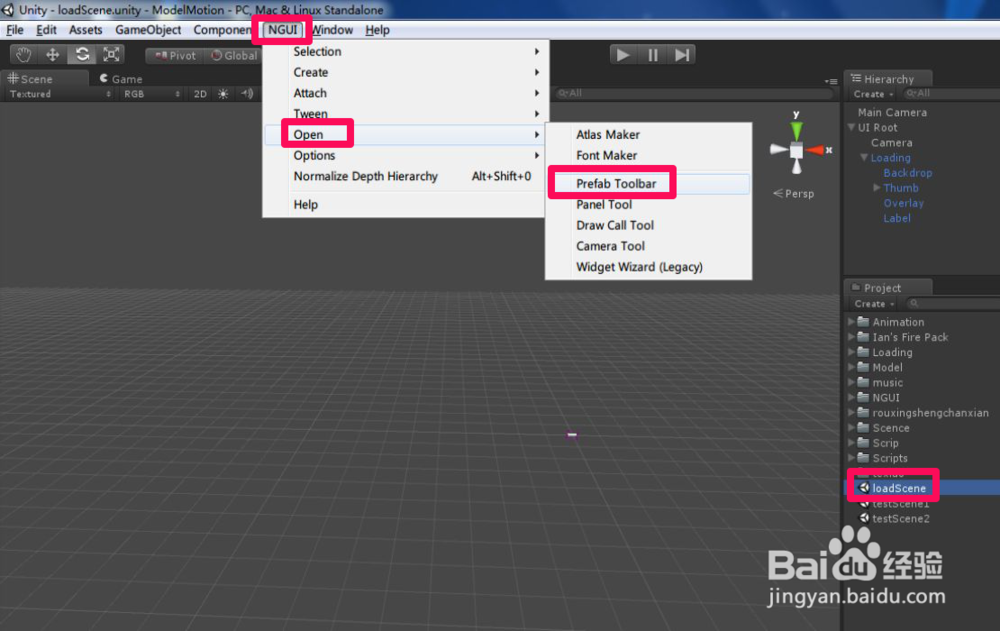The image size is (1000, 631).
Task: Click the Pause button
Action: pyautogui.click(x=652, y=54)
